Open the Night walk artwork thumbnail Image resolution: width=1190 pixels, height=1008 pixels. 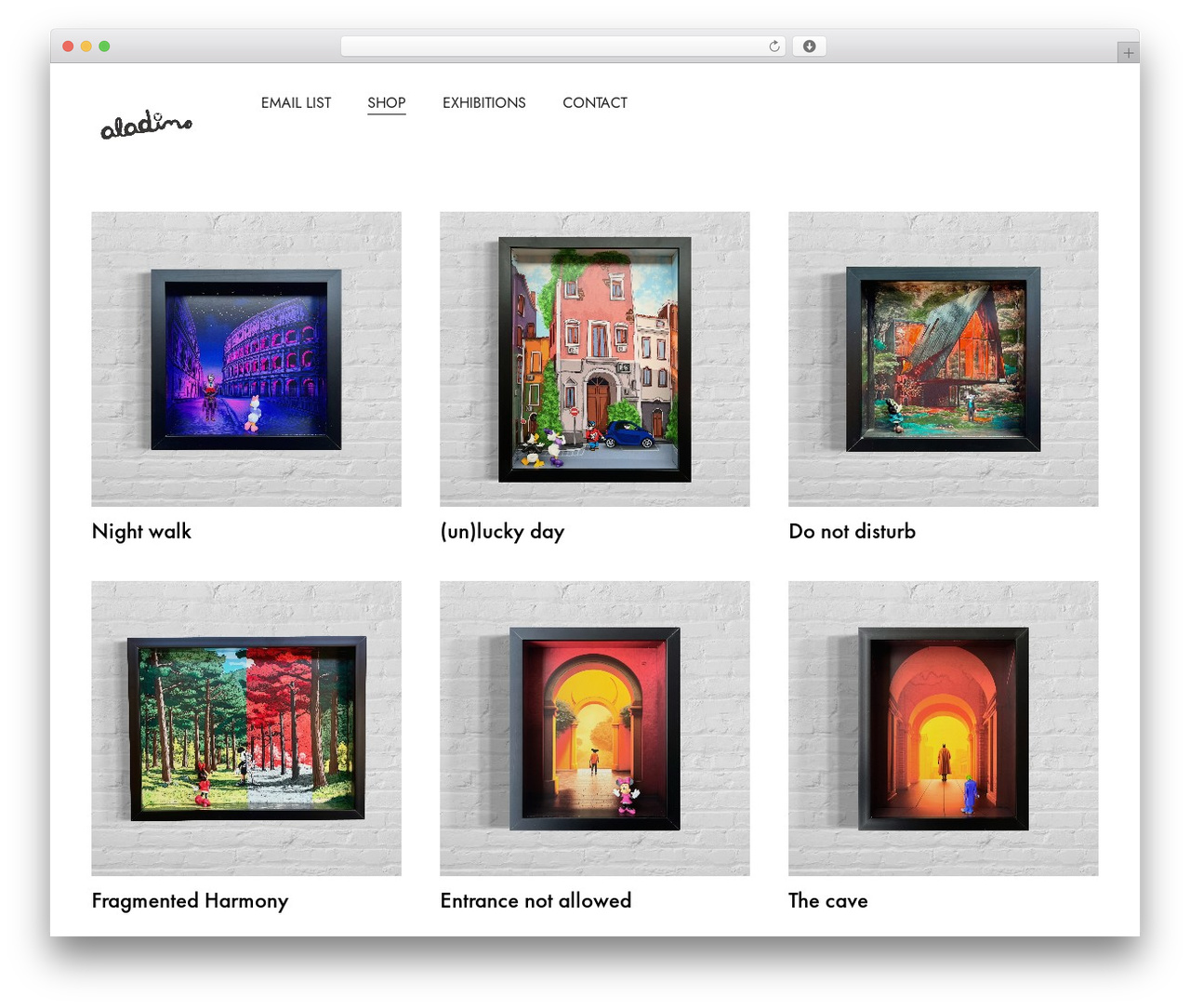pos(246,359)
